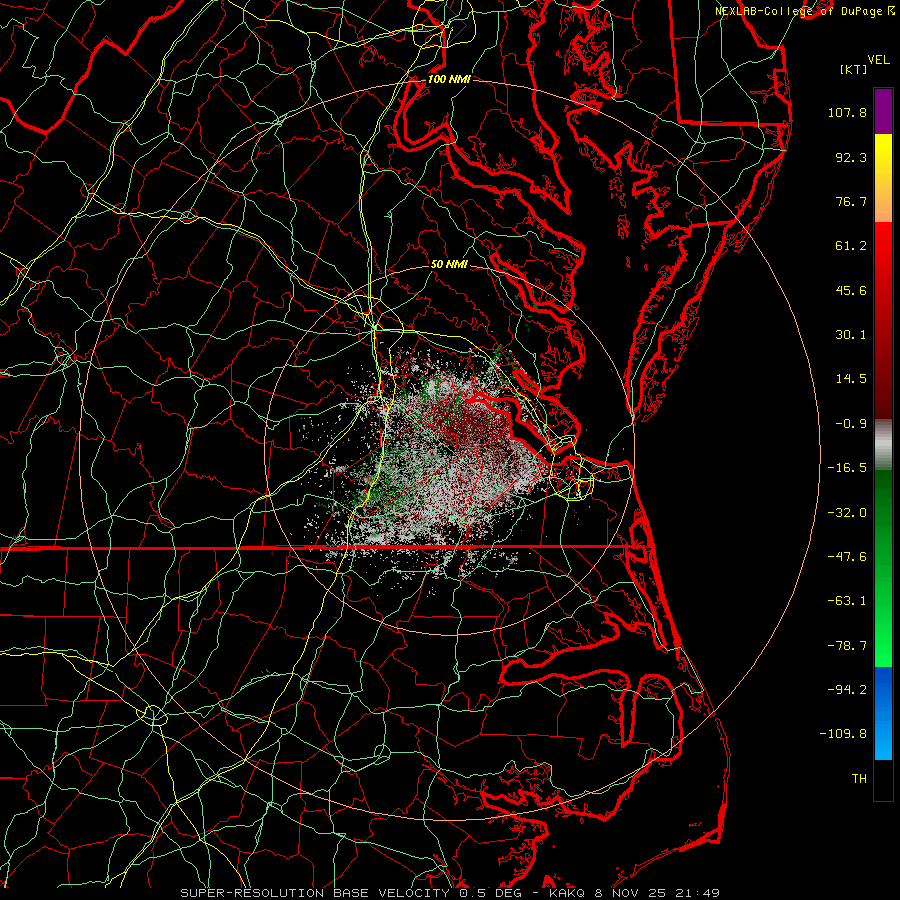900x900 pixels.
Task: Click the TH label below the scale
Action: (x=859, y=779)
